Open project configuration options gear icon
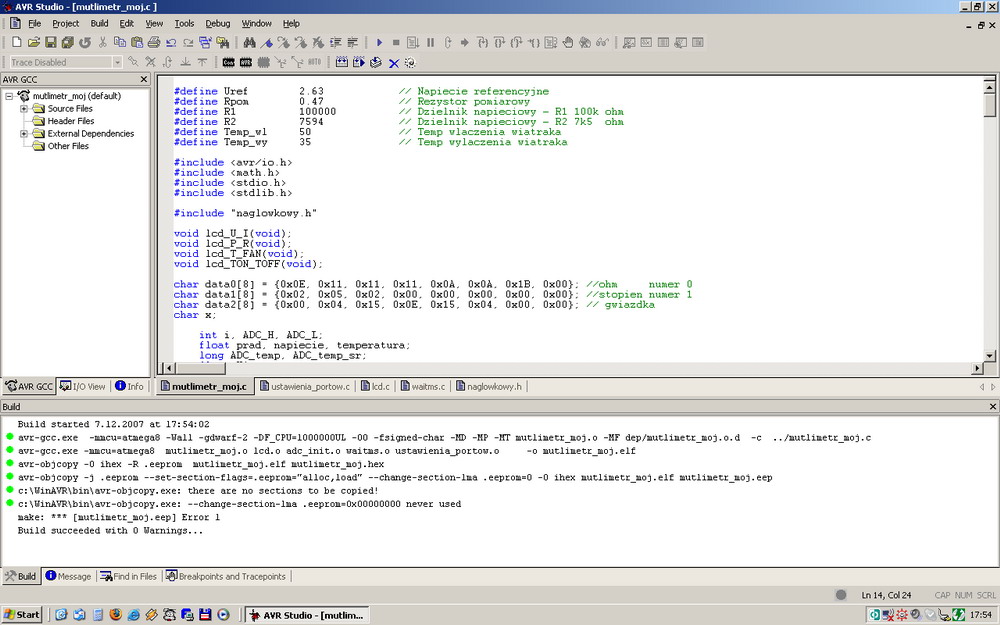This screenshot has width=1000, height=625. (410, 62)
